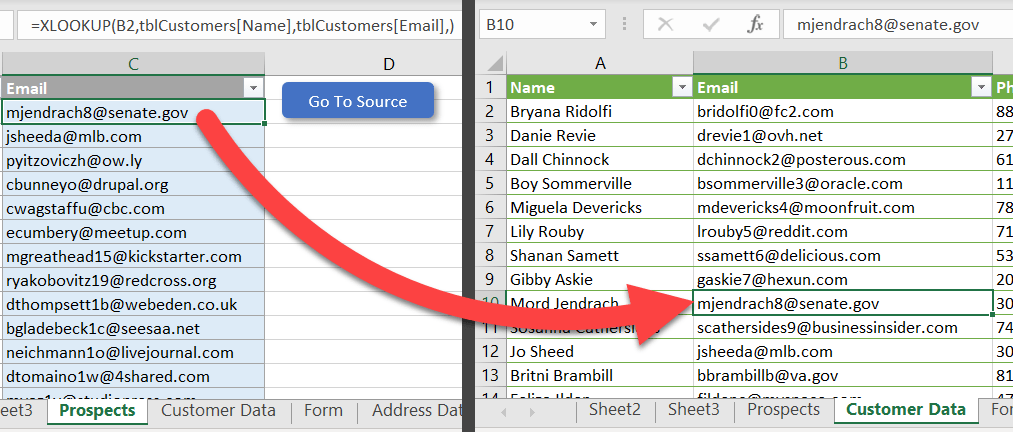Switch to the Prospects tab in left window
This screenshot has height=432, width=1013.
pos(97,410)
